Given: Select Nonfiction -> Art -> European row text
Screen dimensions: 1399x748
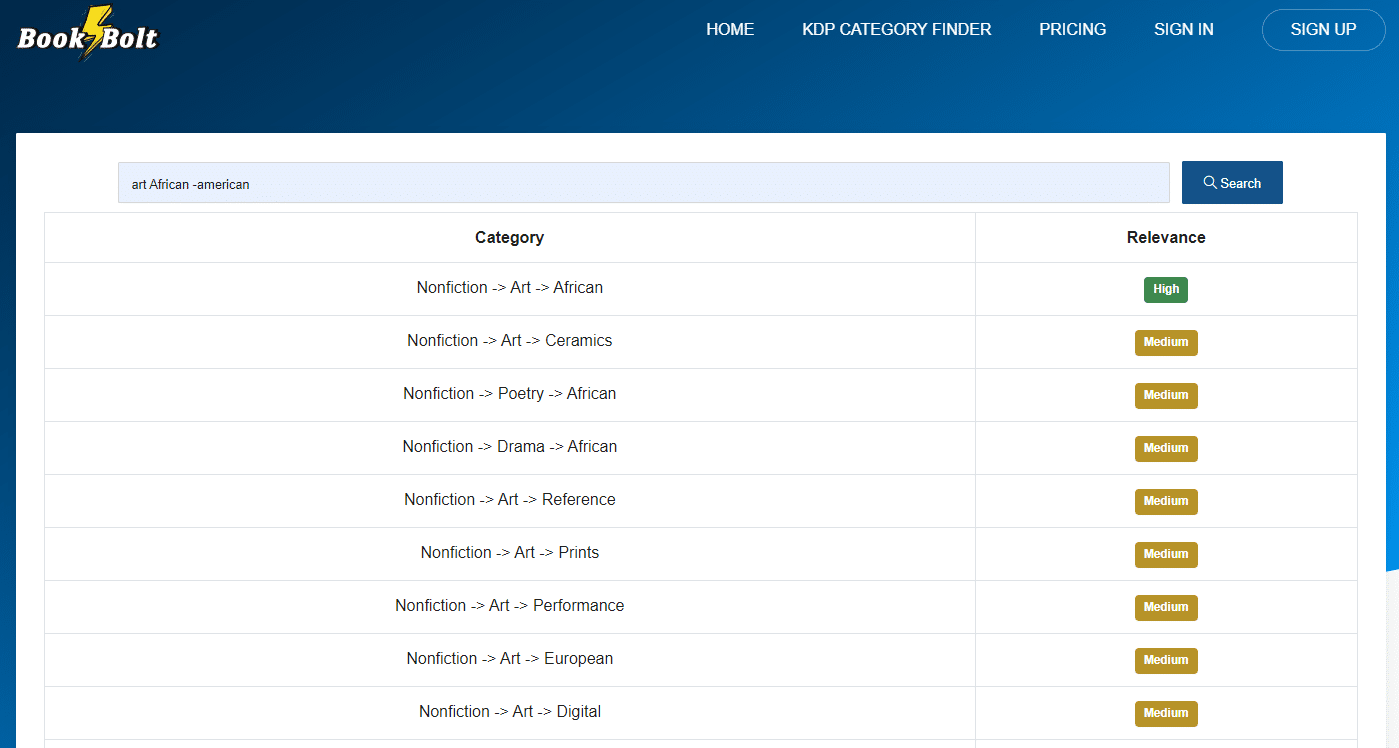Looking at the screenshot, I should tap(510, 658).
